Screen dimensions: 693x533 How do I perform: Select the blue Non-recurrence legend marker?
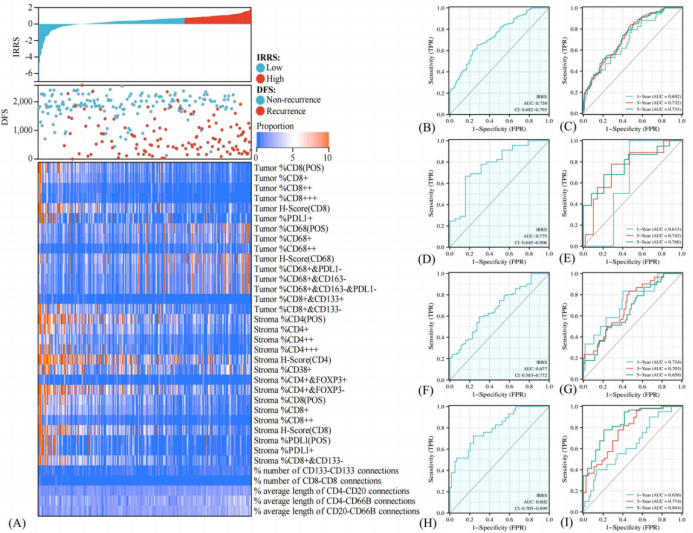click(262, 100)
